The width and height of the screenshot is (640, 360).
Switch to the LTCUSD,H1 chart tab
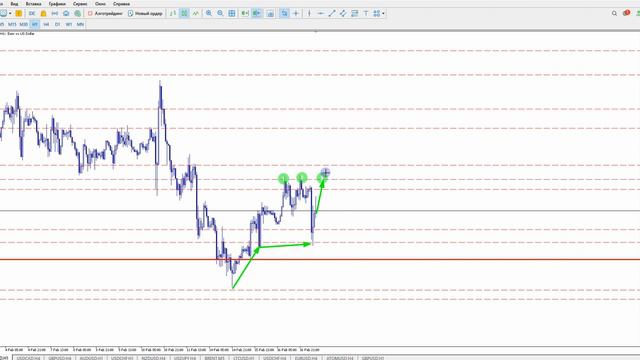(x=244, y=358)
